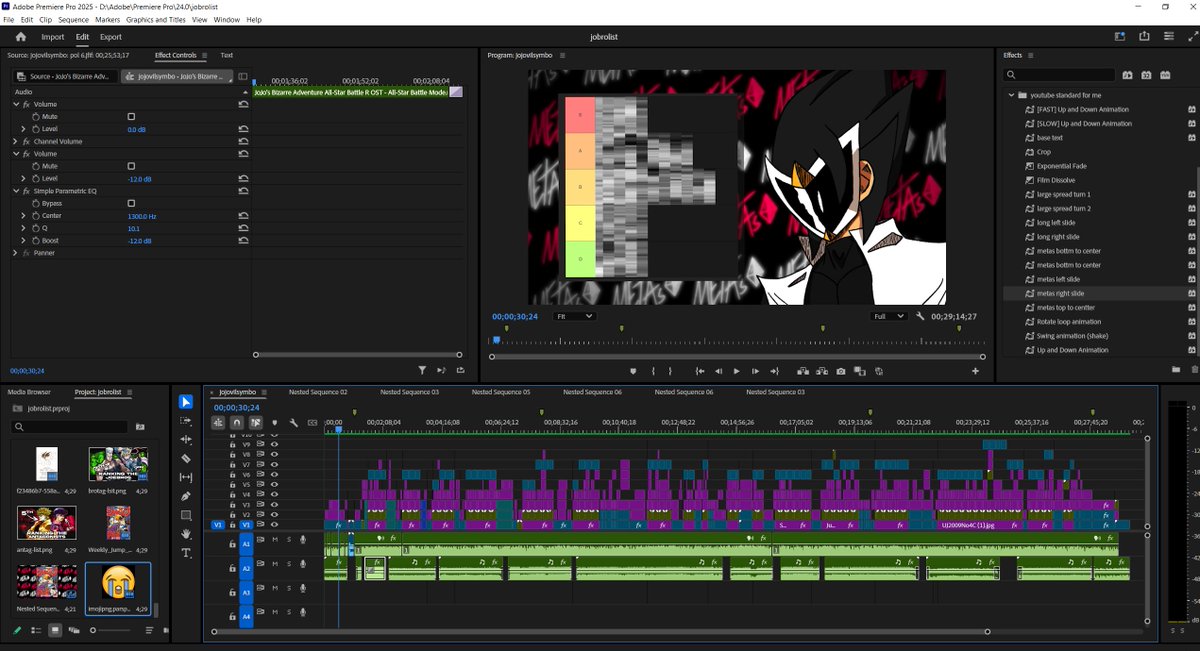Expand the Panner effect controls
This screenshot has height=651, width=1200.
(x=15, y=253)
